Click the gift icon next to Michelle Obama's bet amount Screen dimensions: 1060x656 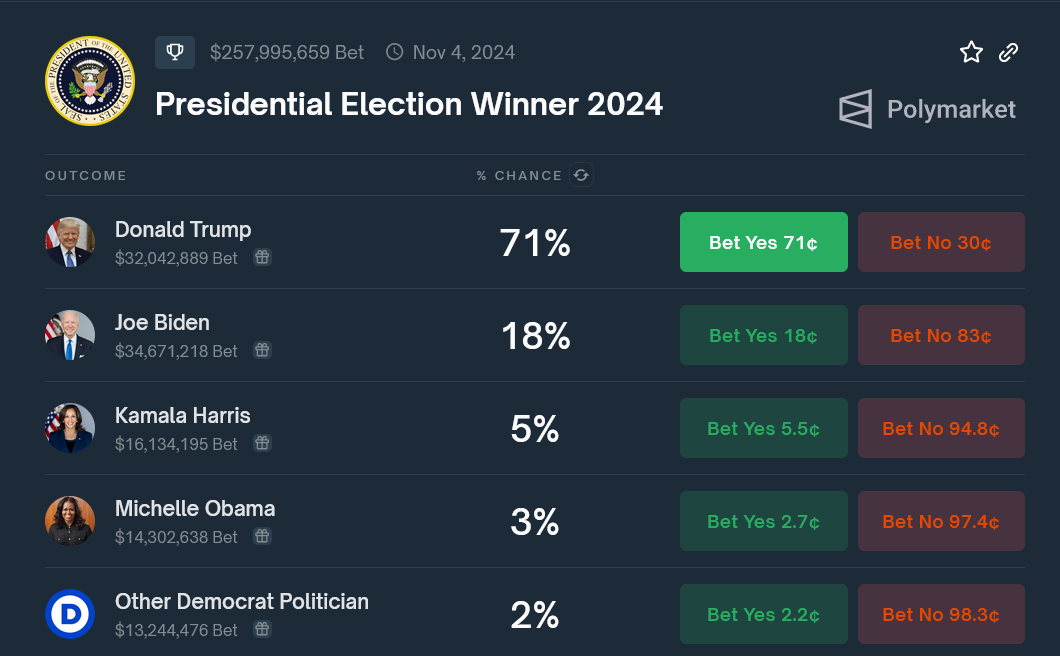coord(262,536)
